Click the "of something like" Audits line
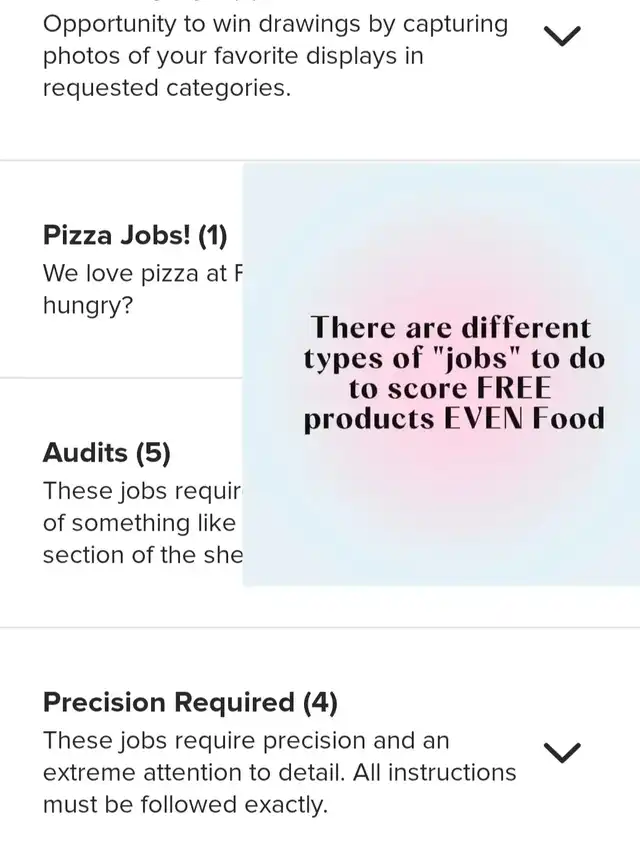Screen dimensions: 640x853 point(139,523)
